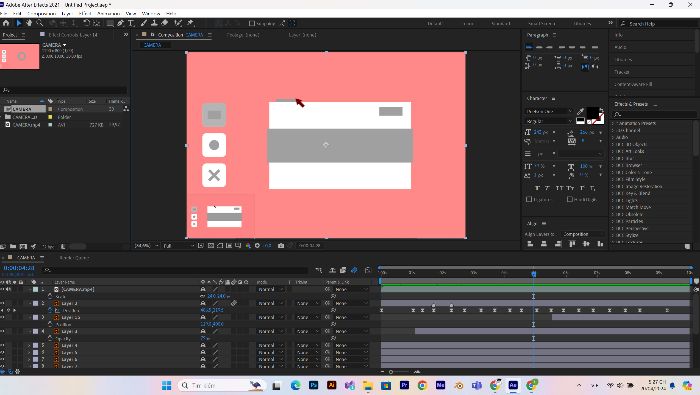
Task: Switch to the Render Queue tab
Action: pos(74,258)
